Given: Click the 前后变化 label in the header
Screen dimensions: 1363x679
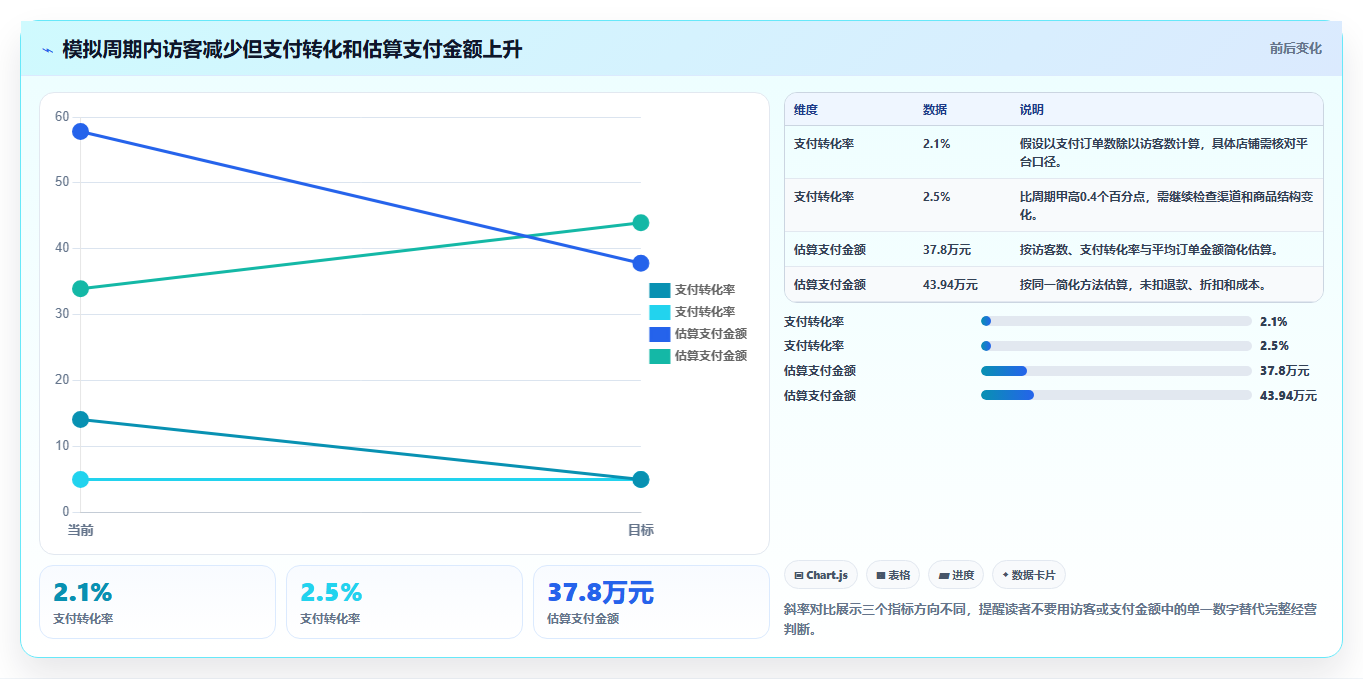Looking at the screenshot, I should coord(1296,48).
